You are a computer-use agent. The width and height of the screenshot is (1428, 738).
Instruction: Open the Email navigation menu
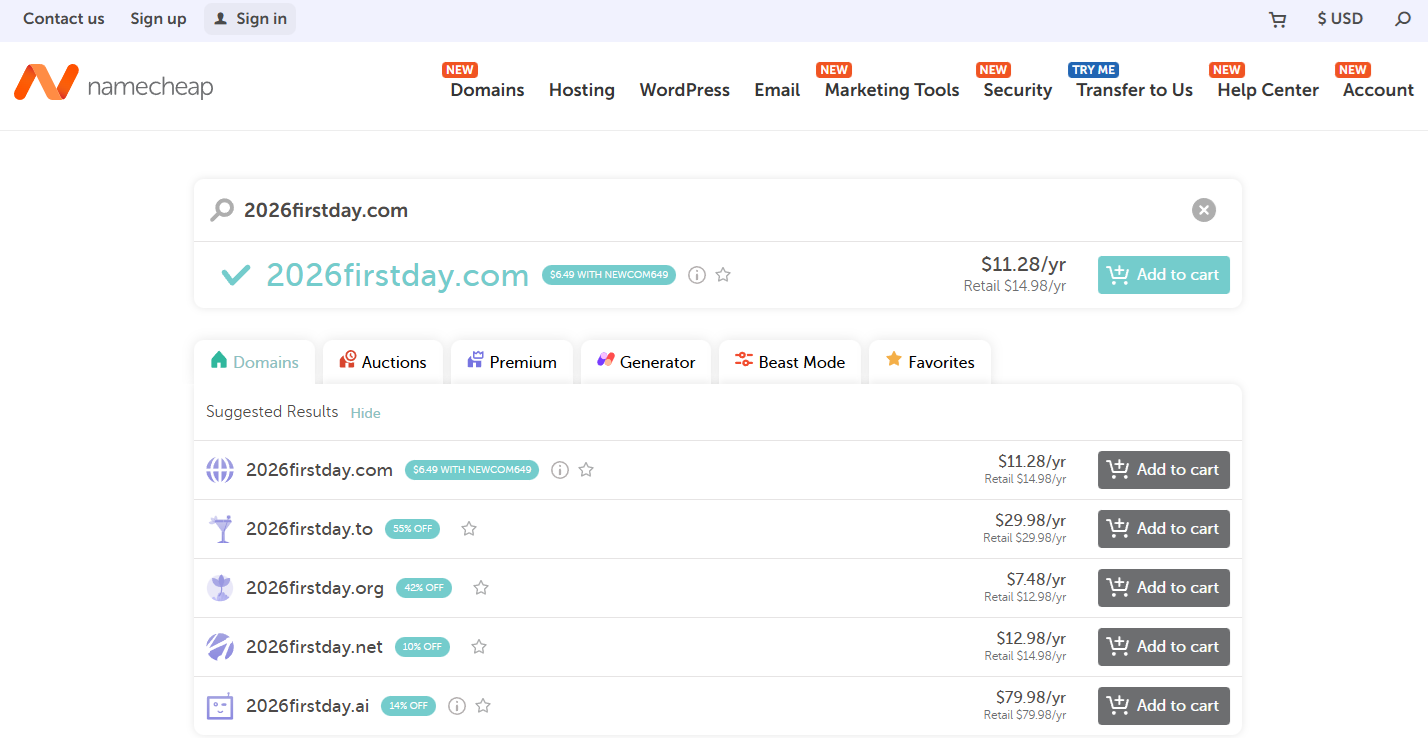click(x=777, y=90)
